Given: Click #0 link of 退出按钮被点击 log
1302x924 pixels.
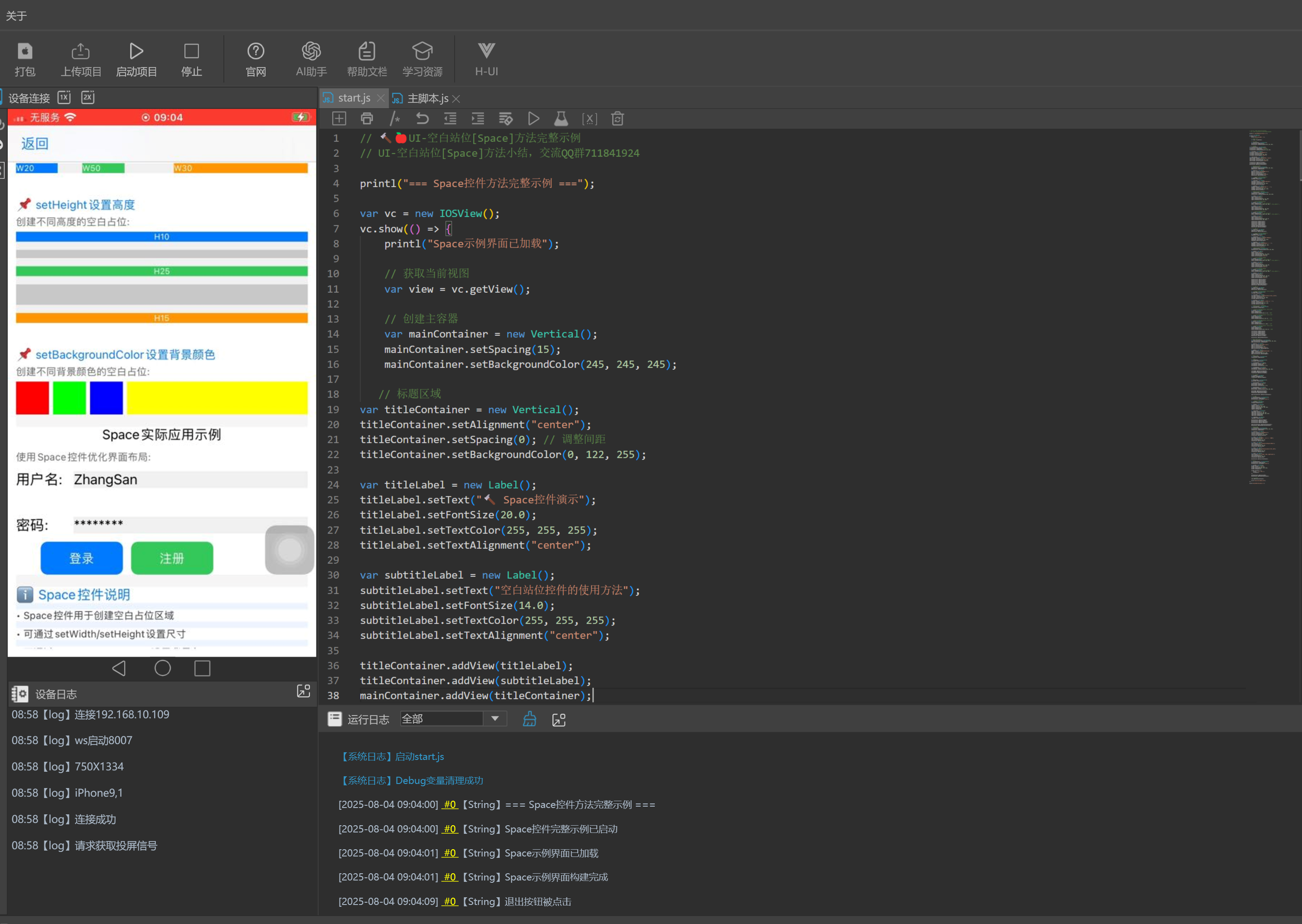Looking at the screenshot, I should (450, 901).
